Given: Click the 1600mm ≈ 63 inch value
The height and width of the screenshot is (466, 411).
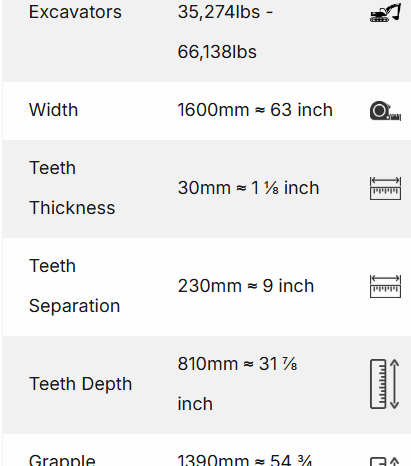Looking at the screenshot, I should click(x=255, y=110).
